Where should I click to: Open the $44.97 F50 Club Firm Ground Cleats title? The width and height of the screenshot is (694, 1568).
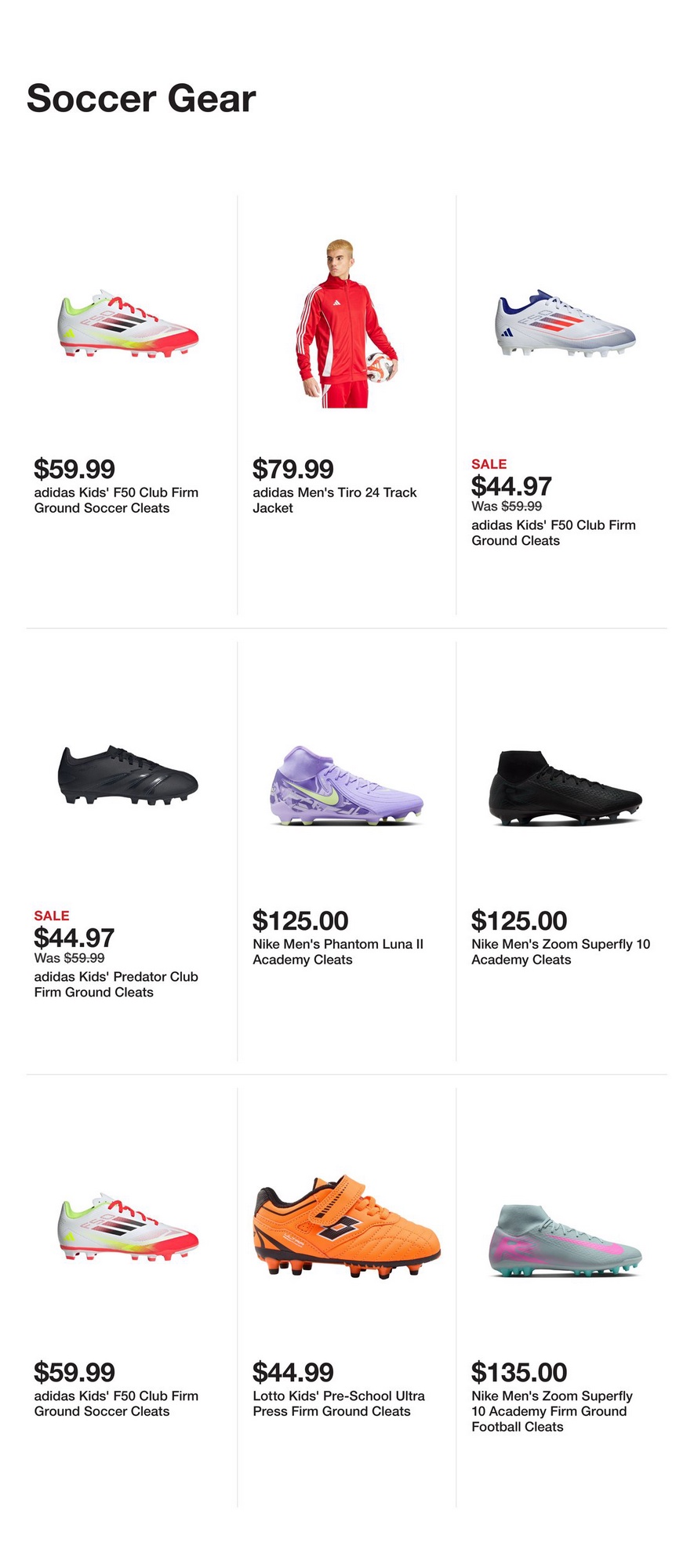[x=553, y=532]
